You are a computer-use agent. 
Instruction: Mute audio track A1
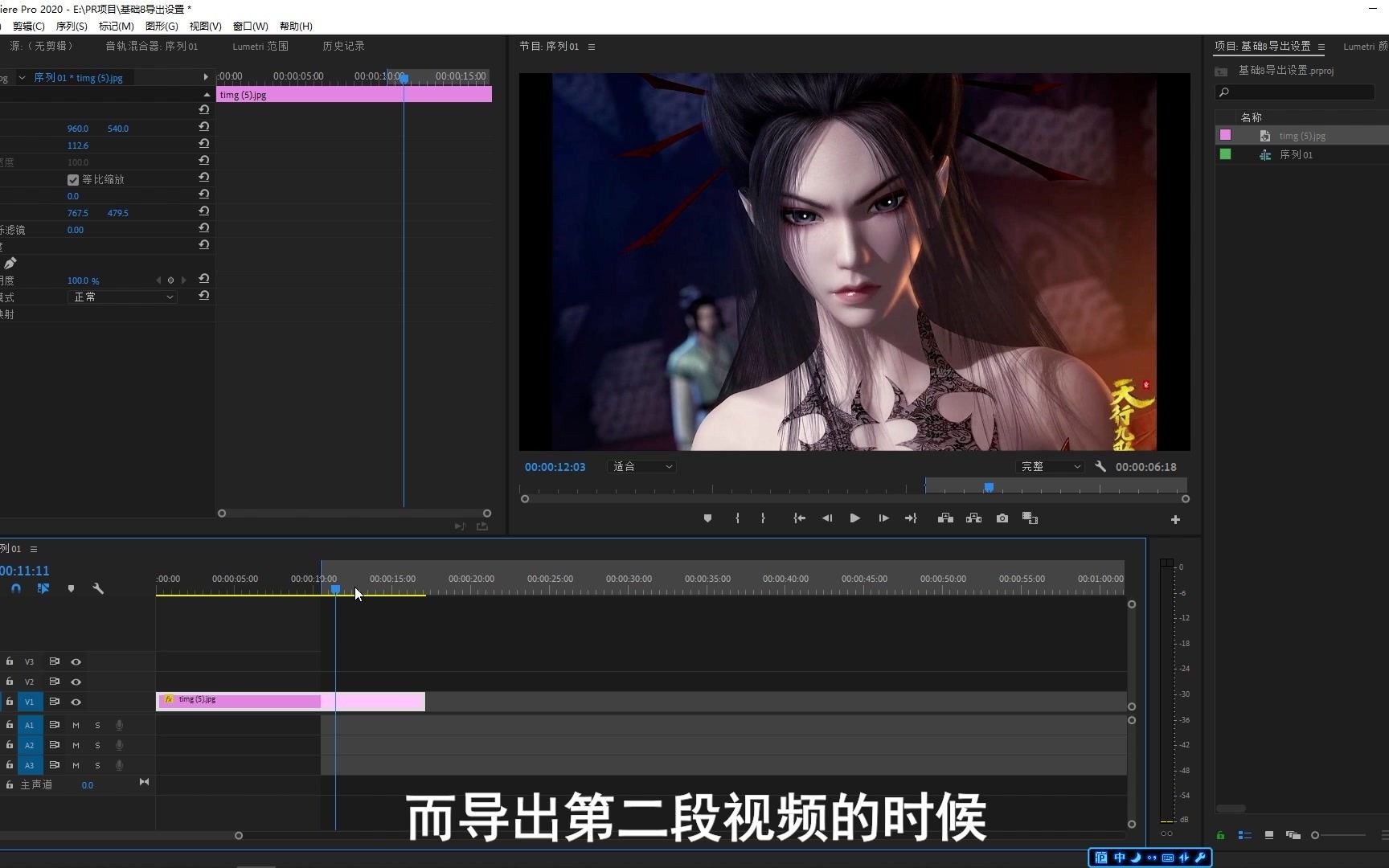pyautogui.click(x=76, y=725)
